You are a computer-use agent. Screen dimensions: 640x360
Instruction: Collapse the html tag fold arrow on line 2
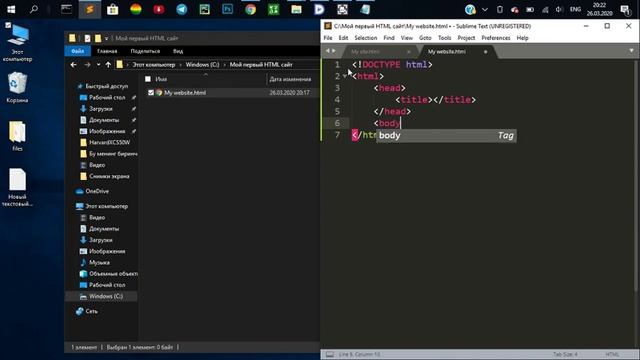[344, 76]
